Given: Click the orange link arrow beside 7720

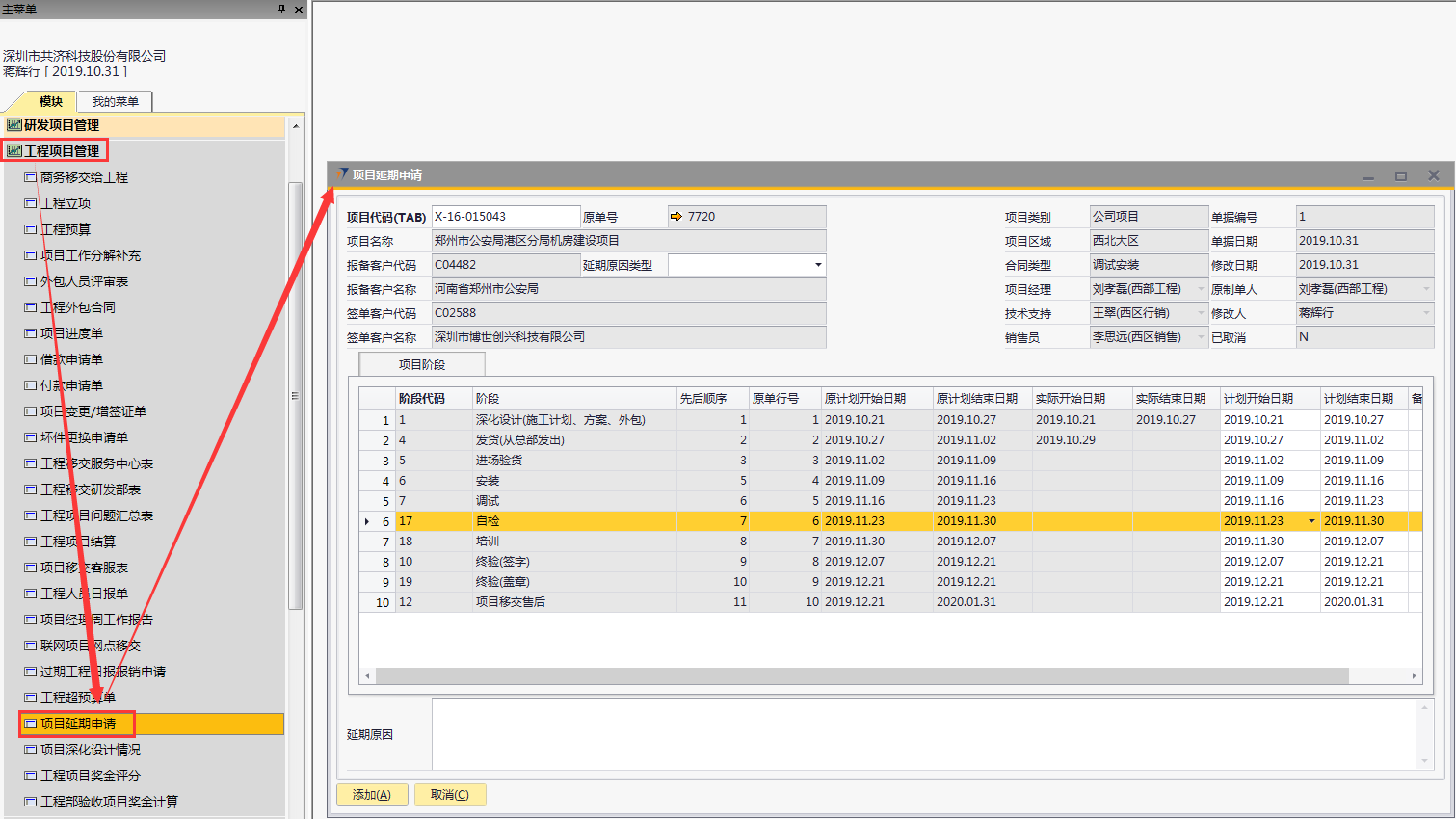Looking at the screenshot, I should pos(676,217).
